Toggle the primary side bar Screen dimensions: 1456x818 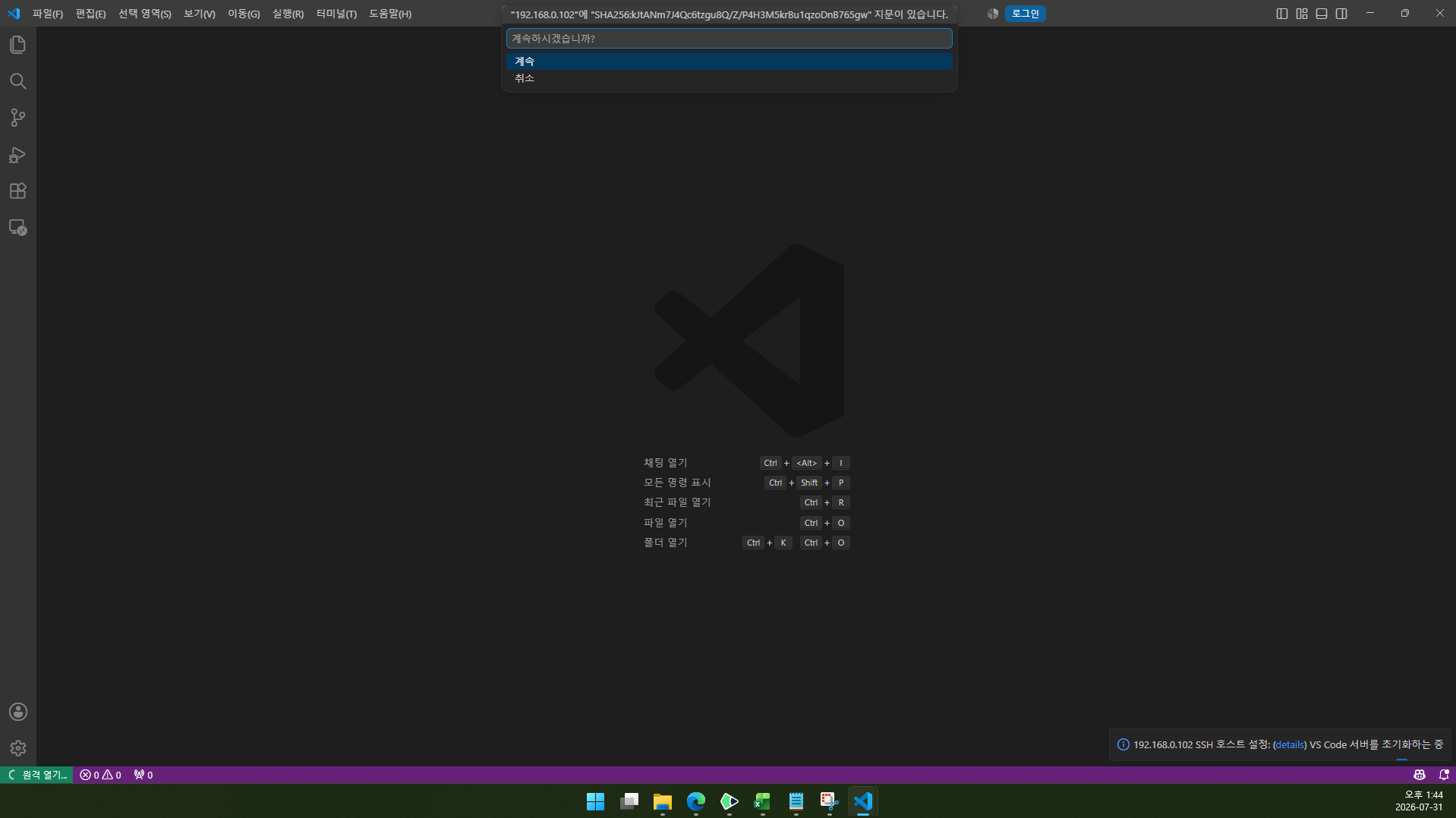click(x=1282, y=14)
